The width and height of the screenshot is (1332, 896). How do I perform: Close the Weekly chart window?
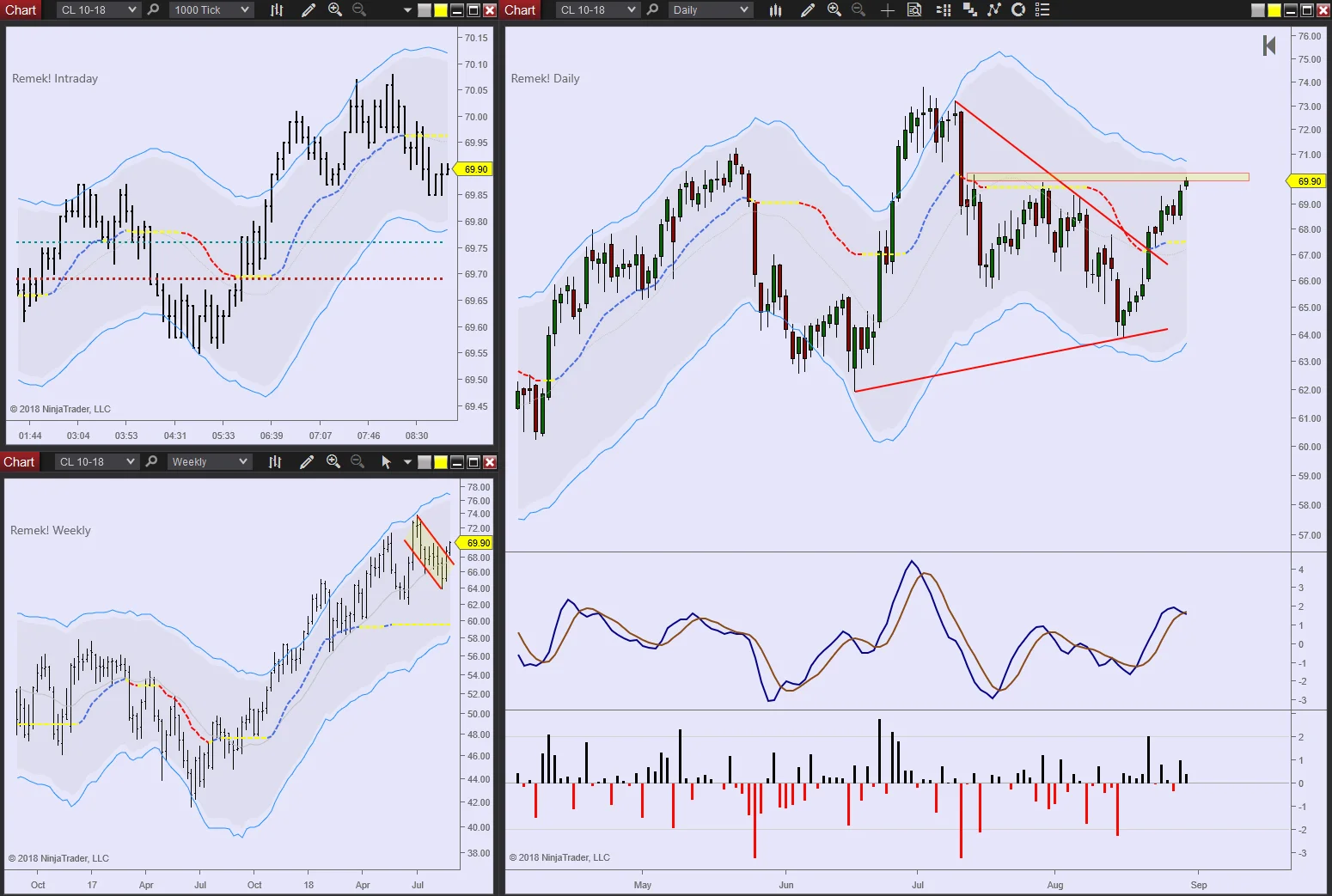490,462
